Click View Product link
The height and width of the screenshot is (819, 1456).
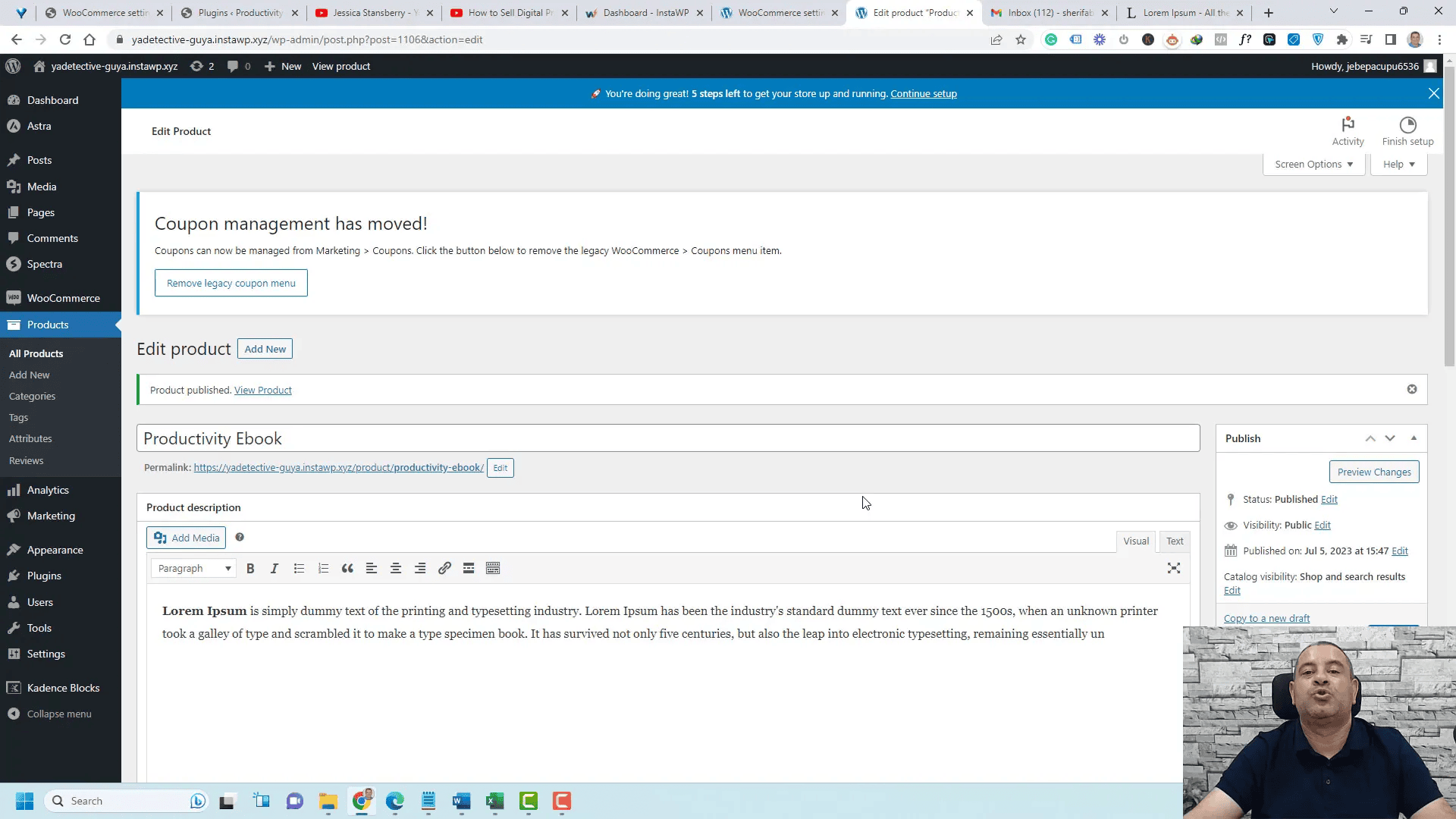[x=262, y=390]
